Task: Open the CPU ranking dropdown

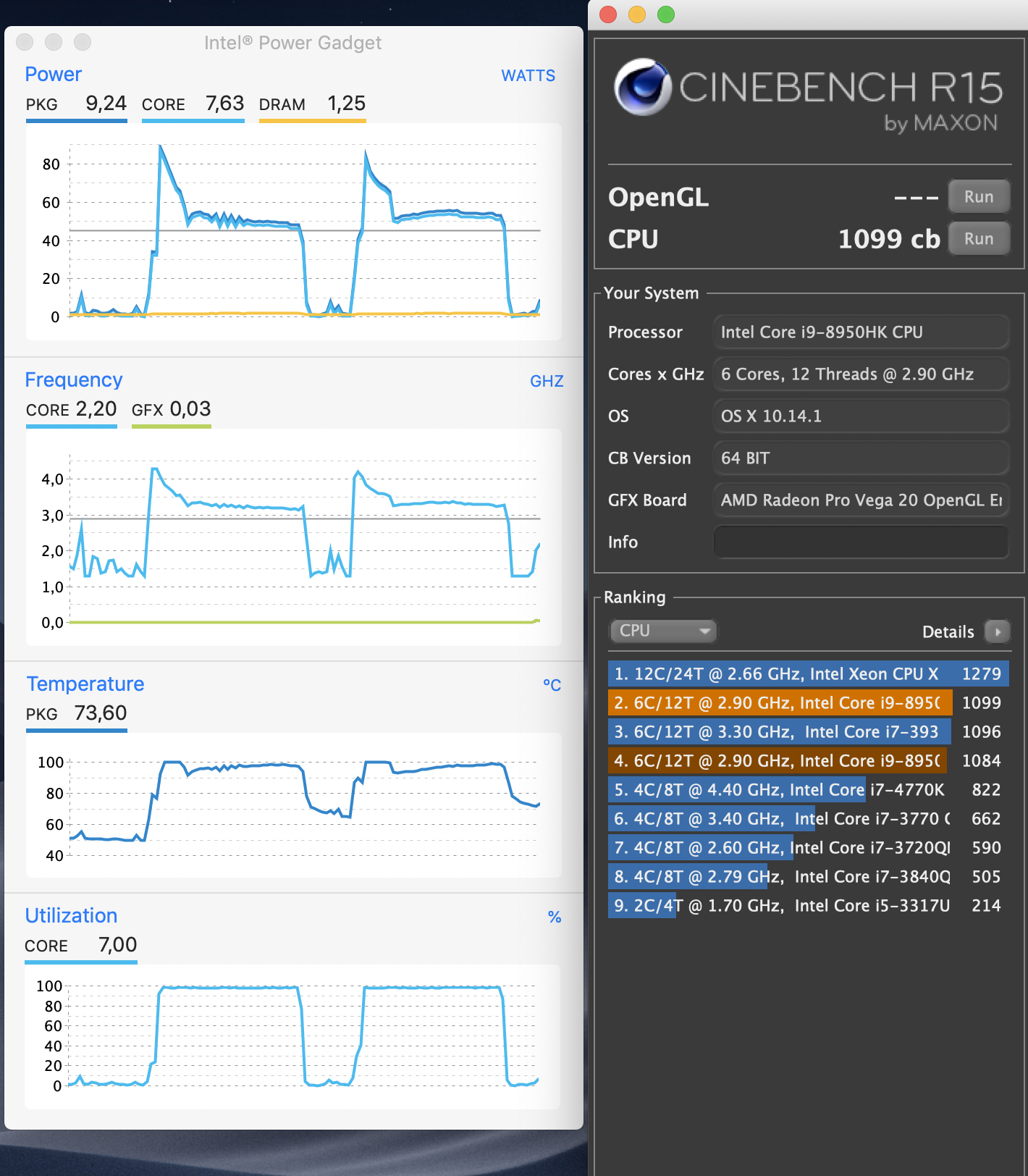Action: coord(663,631)
